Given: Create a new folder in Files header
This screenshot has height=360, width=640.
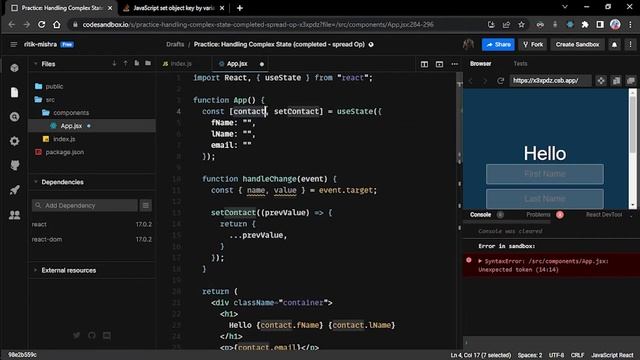Looking at the screenshot, I should click(148, 63).
